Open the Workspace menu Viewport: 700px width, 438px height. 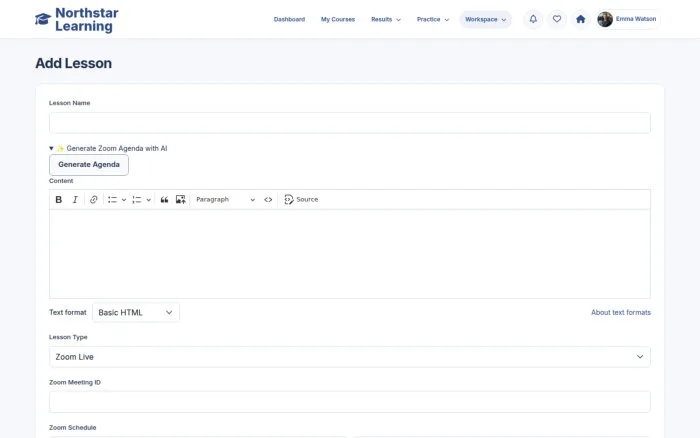(485, 19)
